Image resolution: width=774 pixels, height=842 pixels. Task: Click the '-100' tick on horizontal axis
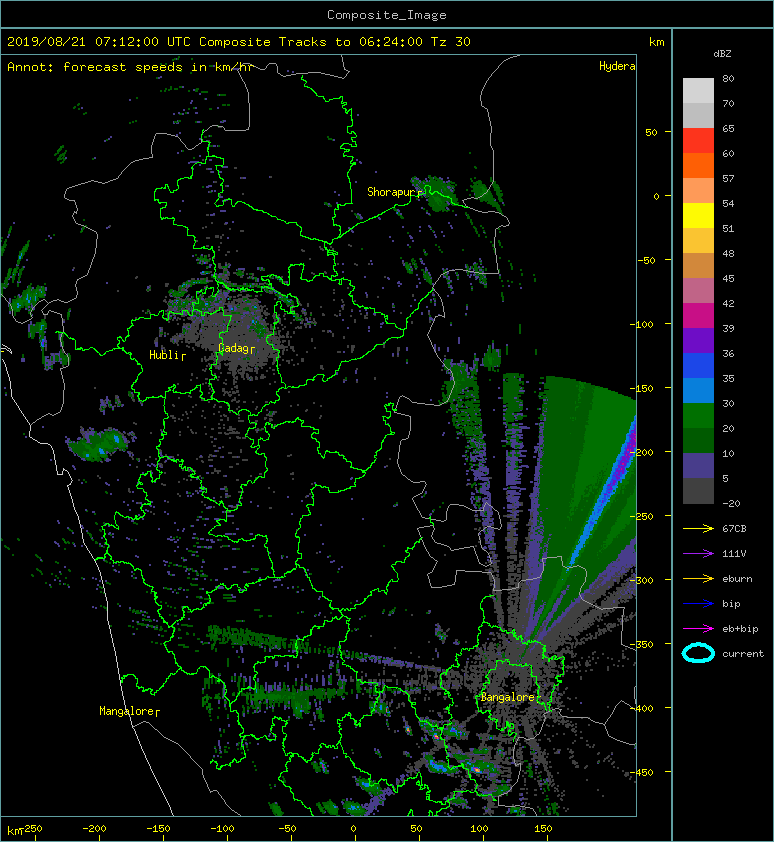coord(222,829)
